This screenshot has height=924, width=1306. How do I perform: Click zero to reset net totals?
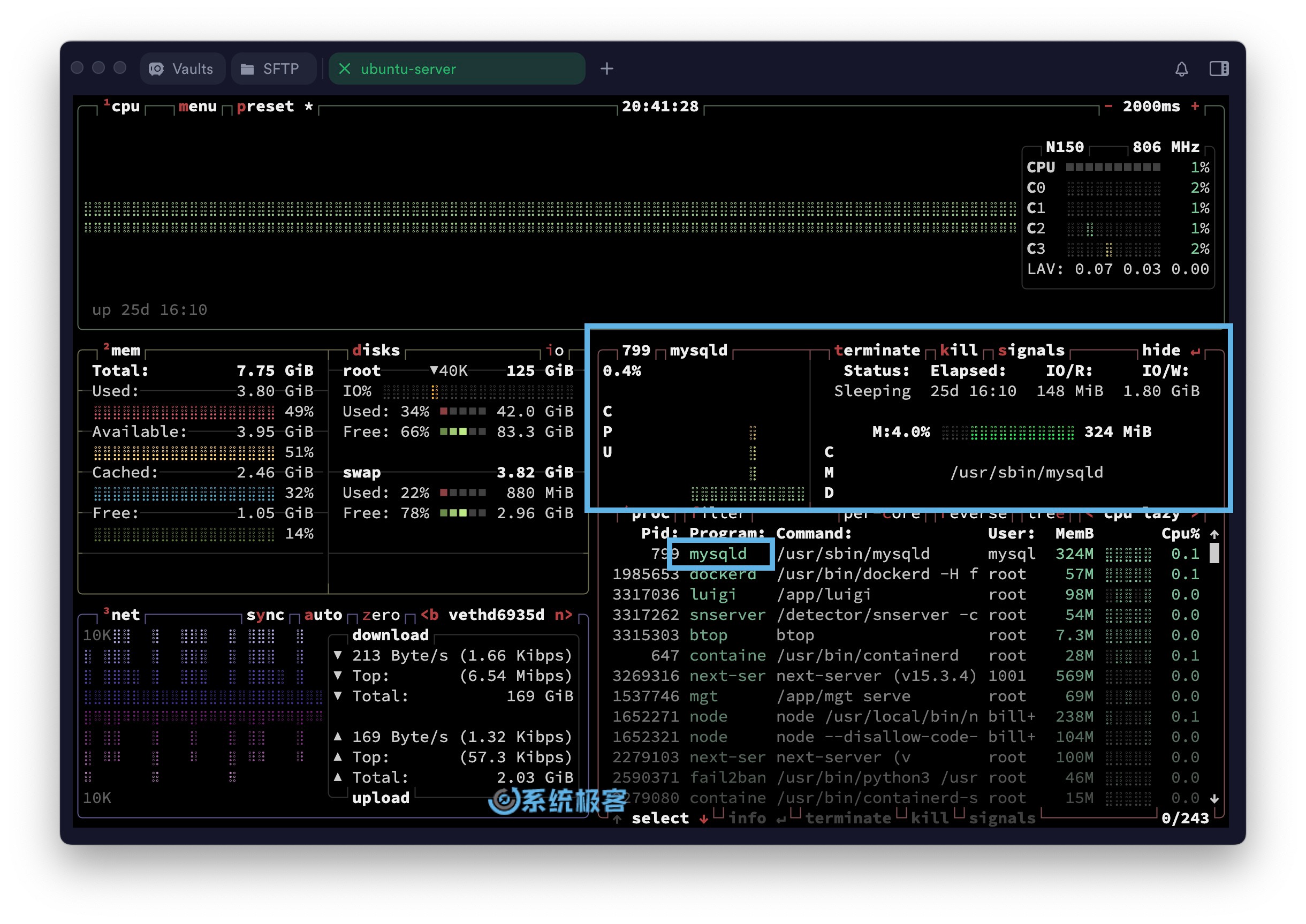pyautogui.click(x=381, y=615)
